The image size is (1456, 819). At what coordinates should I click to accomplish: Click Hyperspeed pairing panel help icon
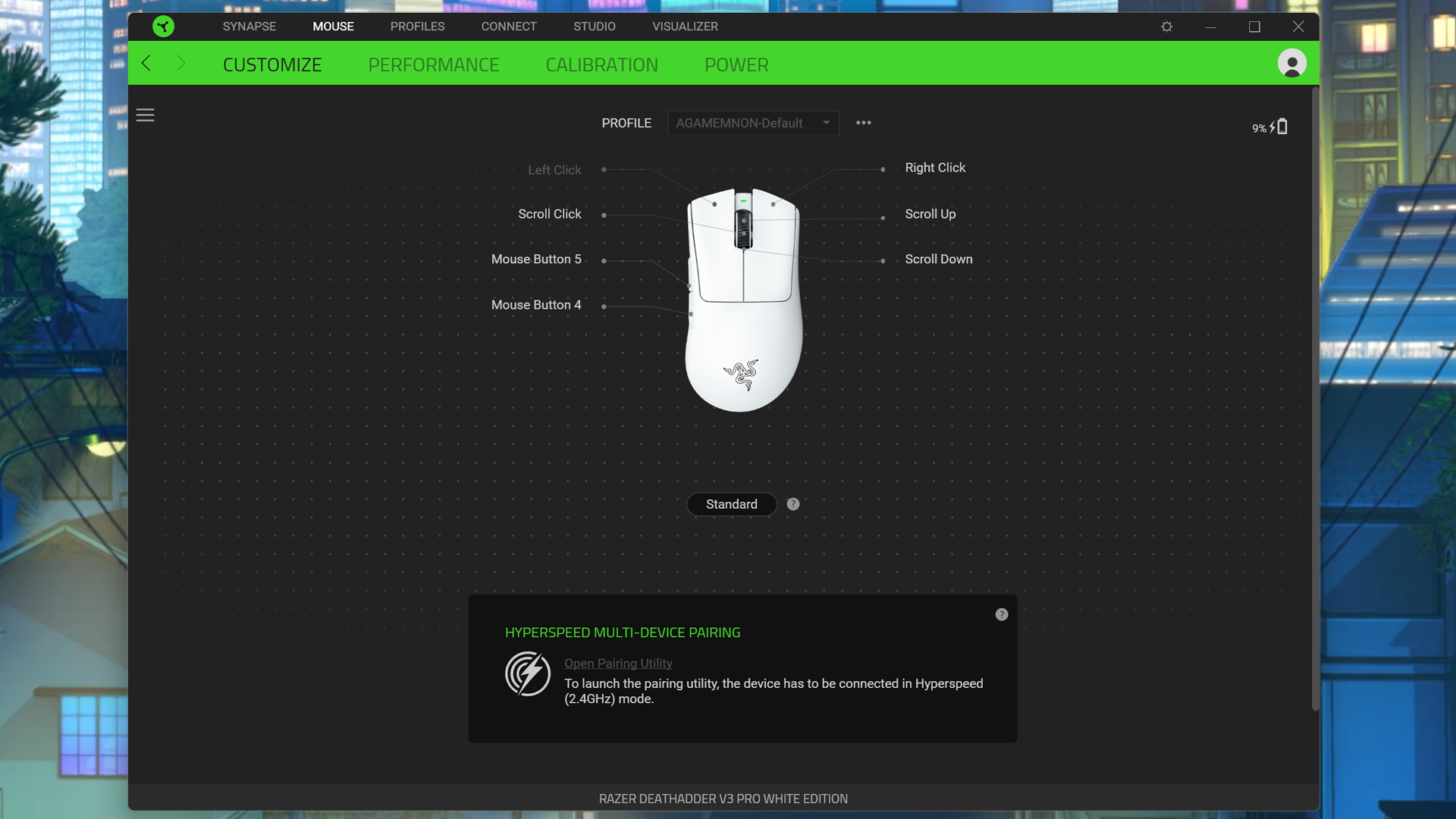point(1001,615)
